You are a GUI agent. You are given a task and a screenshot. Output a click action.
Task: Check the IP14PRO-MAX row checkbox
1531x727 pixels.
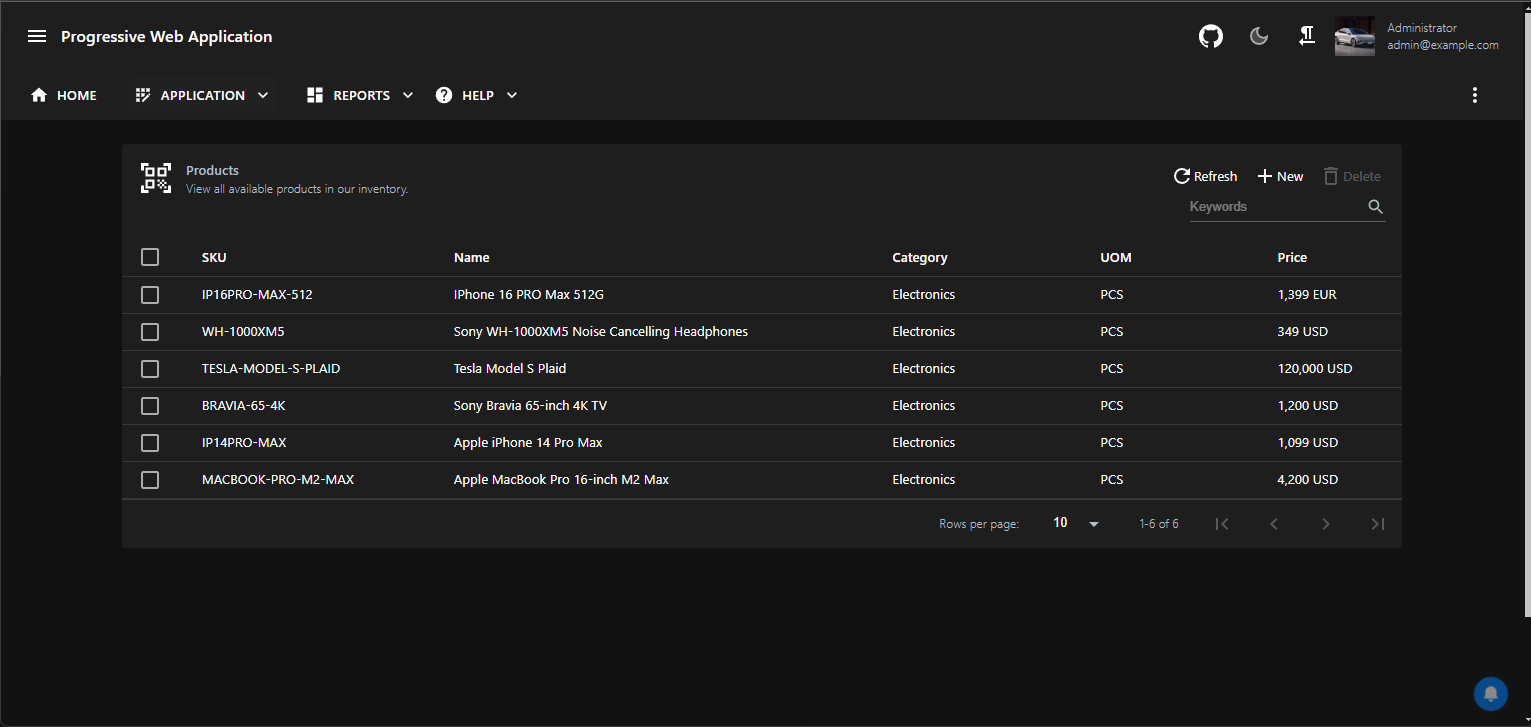[150, 443]
